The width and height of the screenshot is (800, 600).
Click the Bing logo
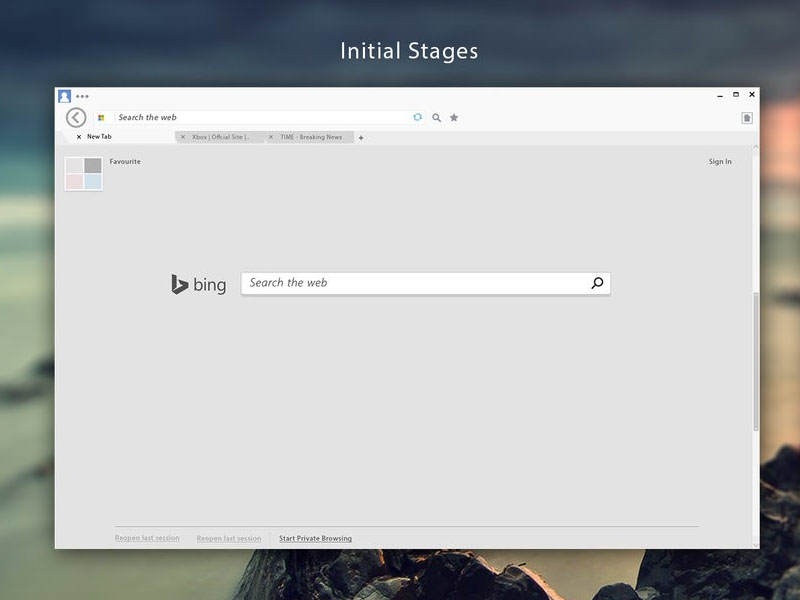coord(198,284)
